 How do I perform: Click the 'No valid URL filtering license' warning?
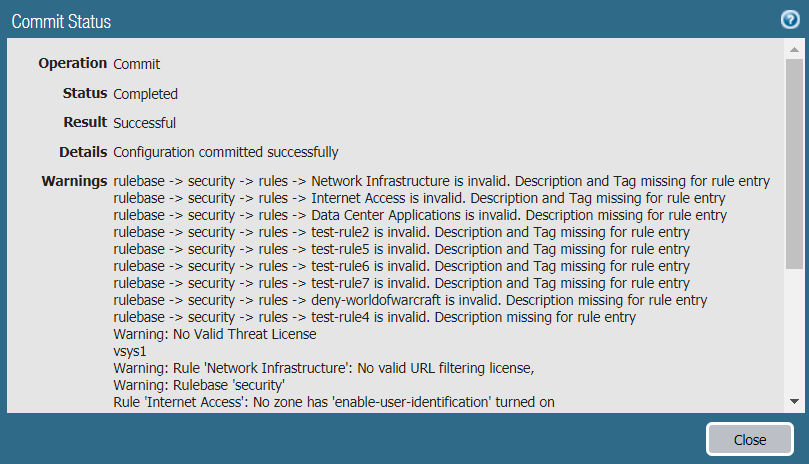(x=324, y=368)
